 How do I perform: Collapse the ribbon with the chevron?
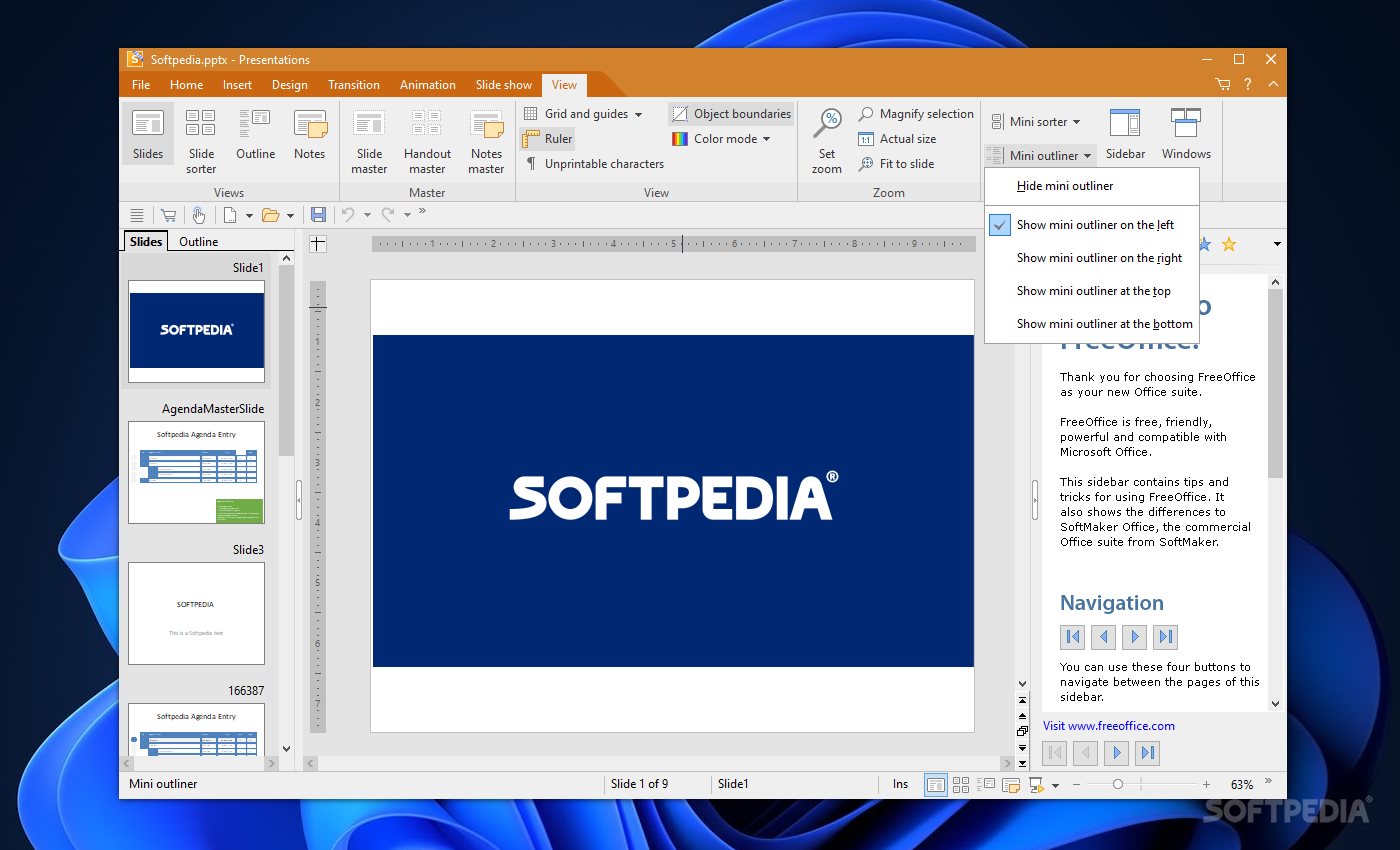pos(1273,85)
